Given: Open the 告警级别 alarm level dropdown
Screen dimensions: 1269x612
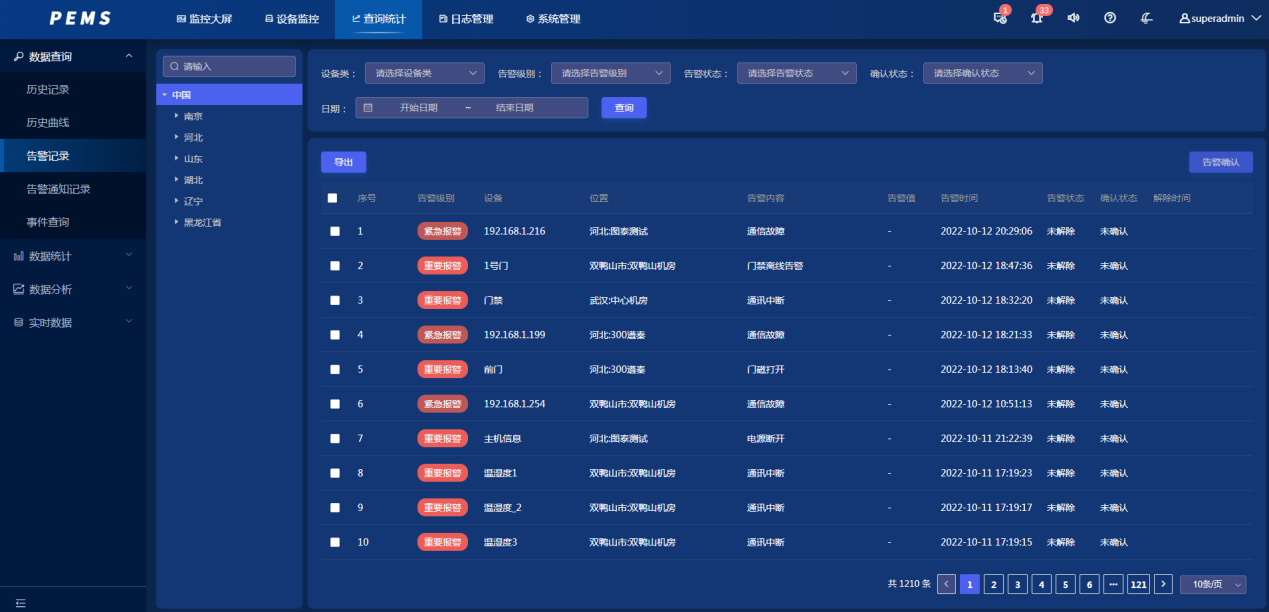Looking at the screenshot, I should (610, 73).
